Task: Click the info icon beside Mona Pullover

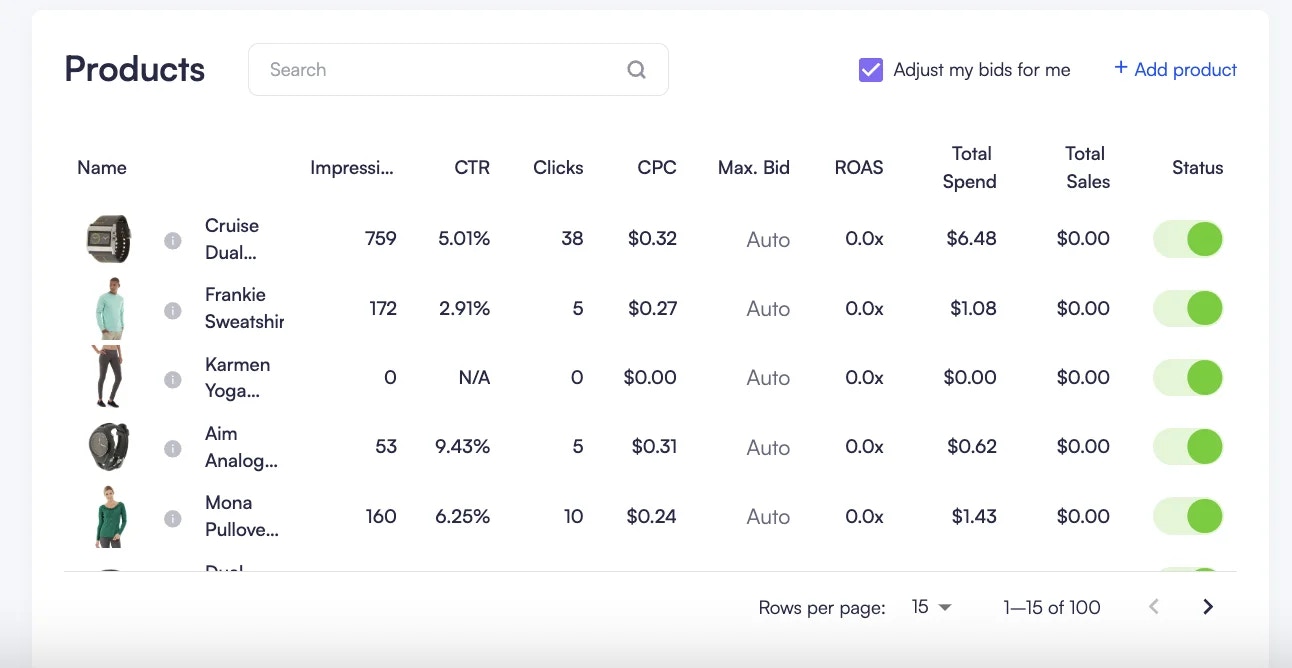Action: tap(172, 516)
